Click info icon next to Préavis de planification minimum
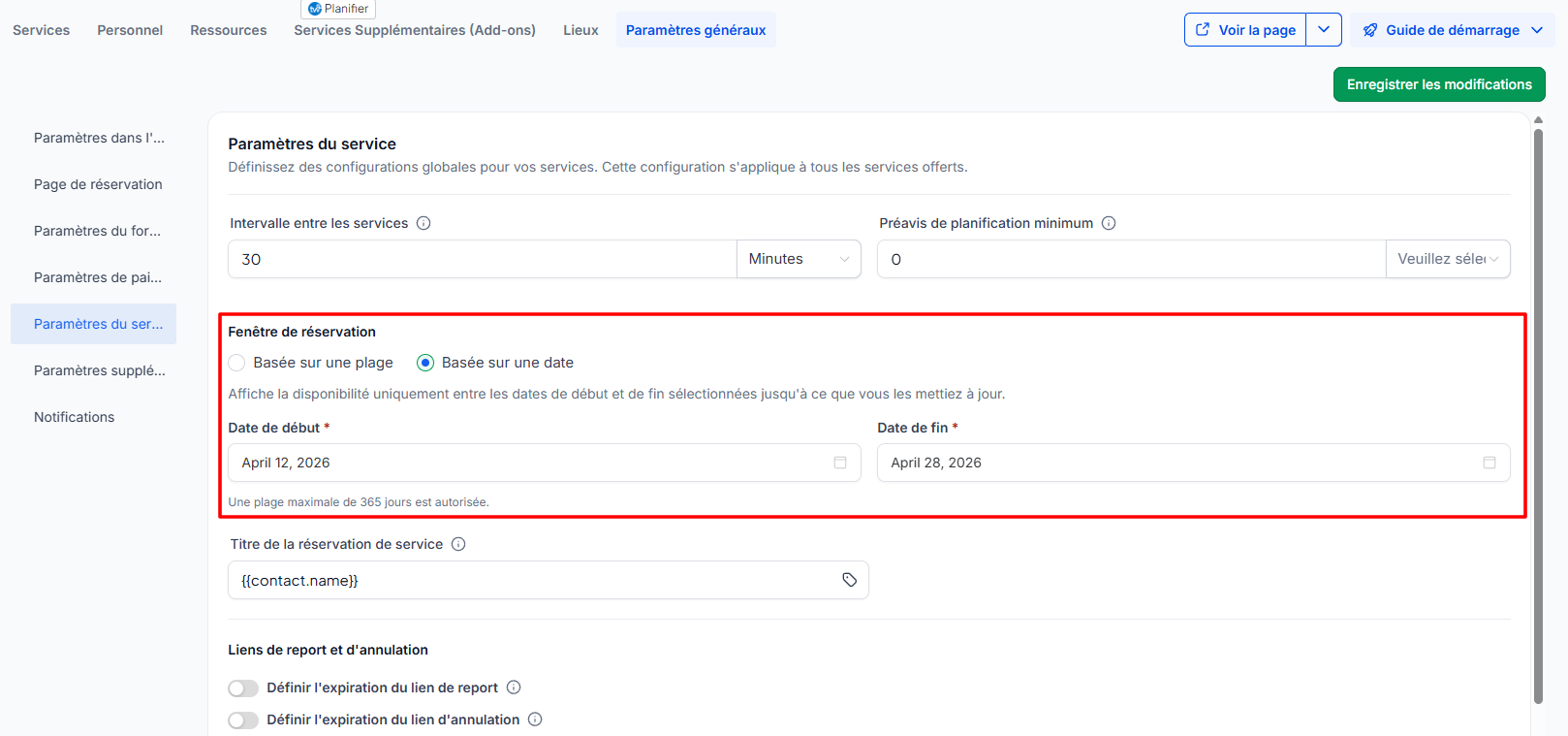Image resolution: width=1568 pixels, height=736 pixels. (1109, 223)
